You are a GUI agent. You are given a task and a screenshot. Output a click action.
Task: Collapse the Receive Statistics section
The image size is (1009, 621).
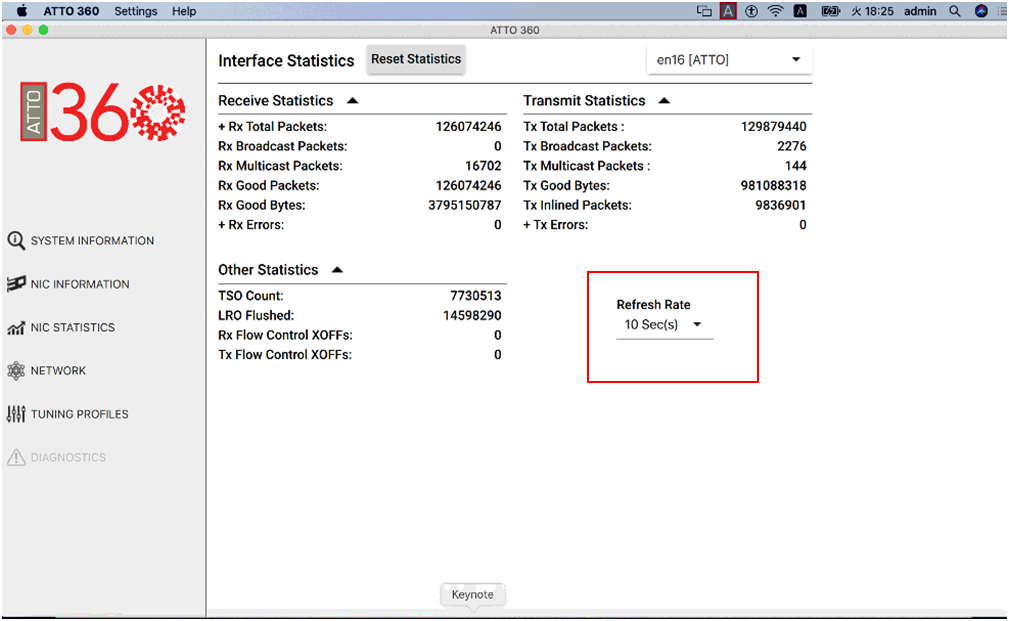coord(353,100)
